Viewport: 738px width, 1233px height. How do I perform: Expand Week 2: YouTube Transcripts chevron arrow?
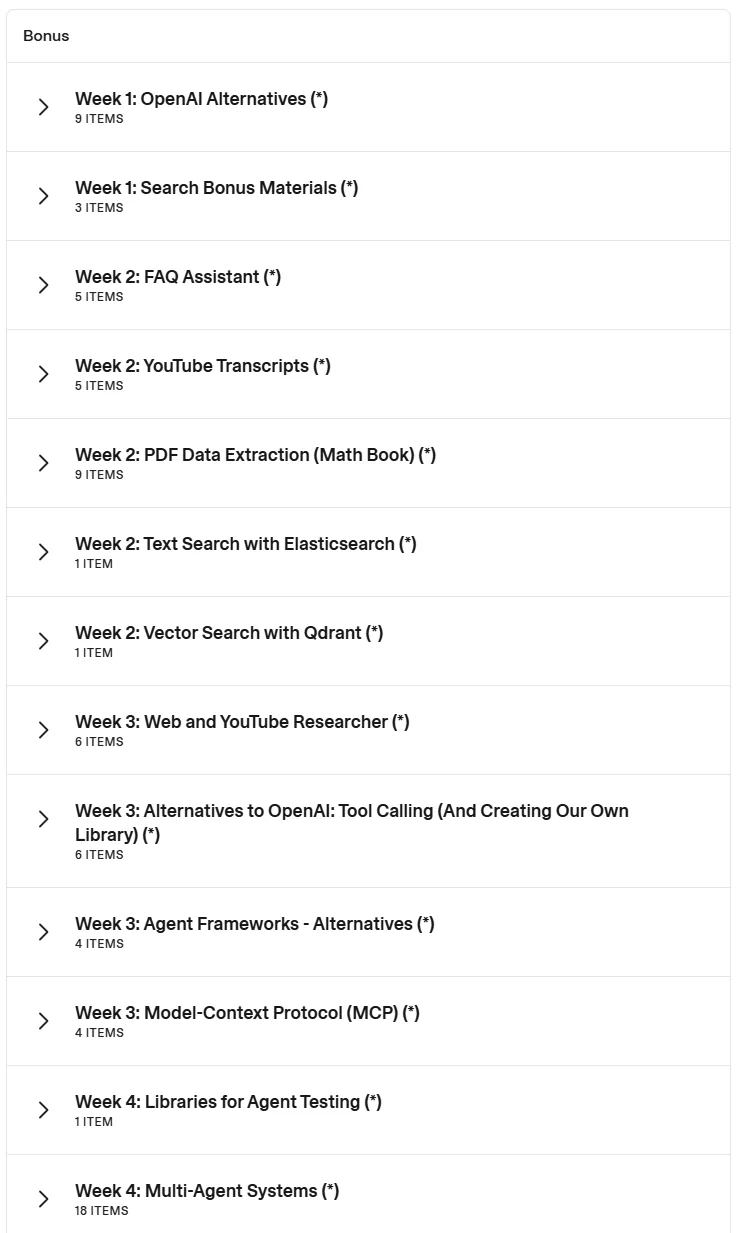click(43, 374)
